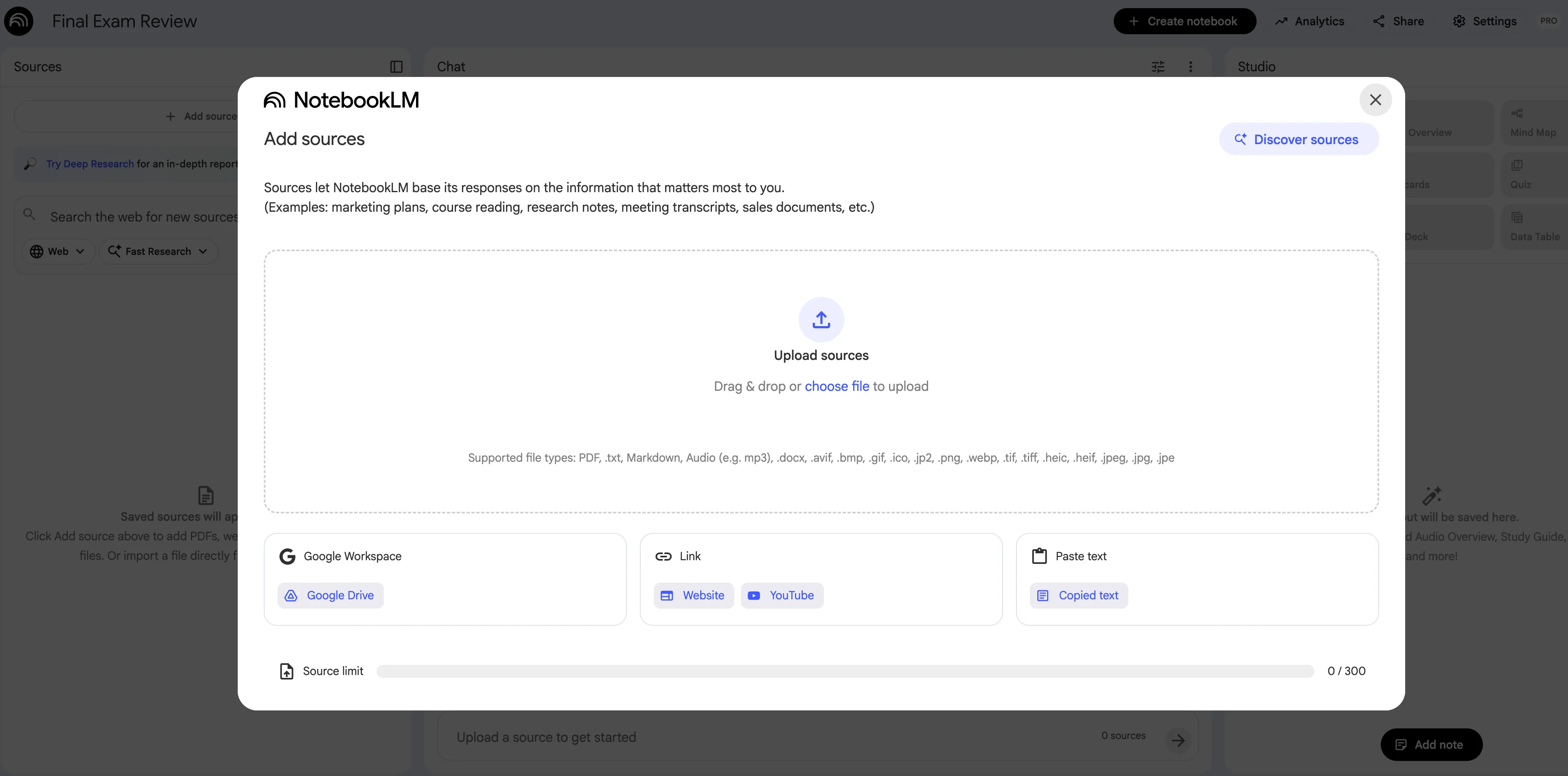Collapse the Sources panel icon

(x=396, y=67)
